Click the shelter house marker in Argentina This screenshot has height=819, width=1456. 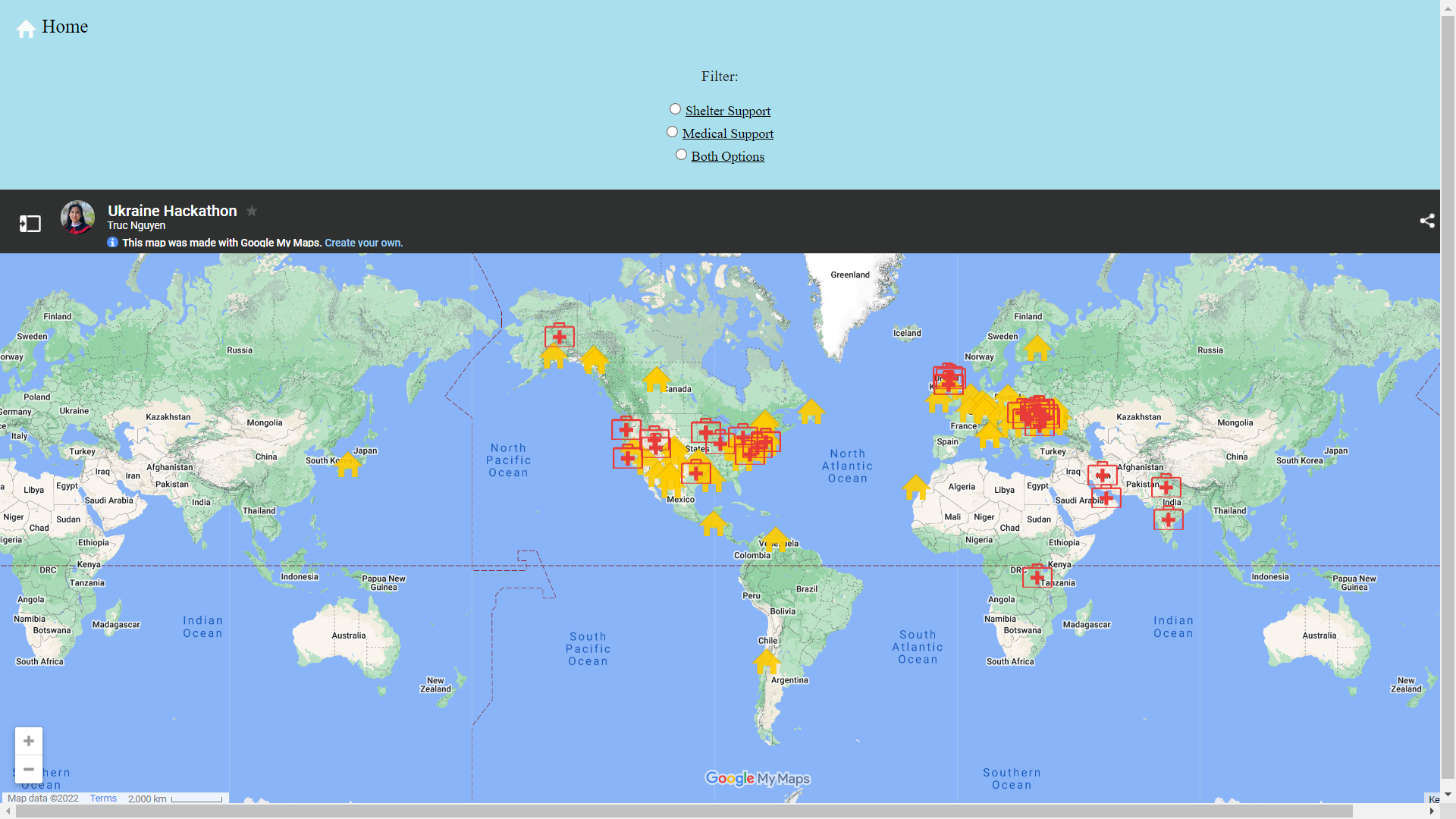point(766,661)
